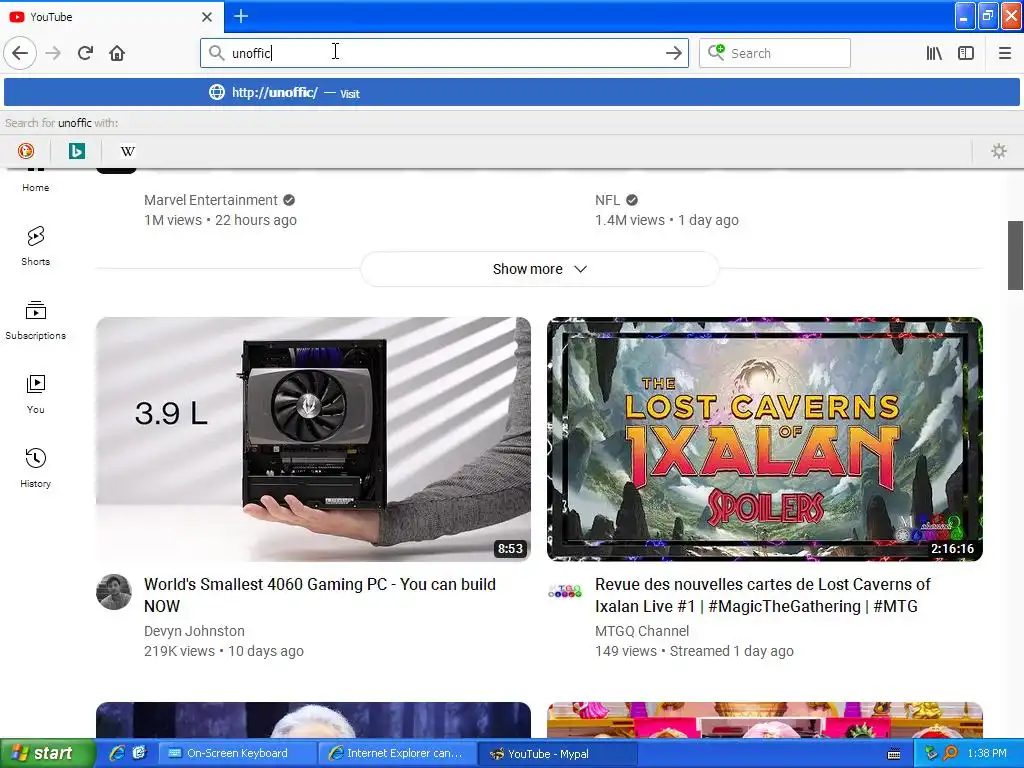The height and width of the screenshot is (768, 1024).
Task: Search with DuckDuckGo engine icon
Action: pyautogui.click(x=25, y=151)
